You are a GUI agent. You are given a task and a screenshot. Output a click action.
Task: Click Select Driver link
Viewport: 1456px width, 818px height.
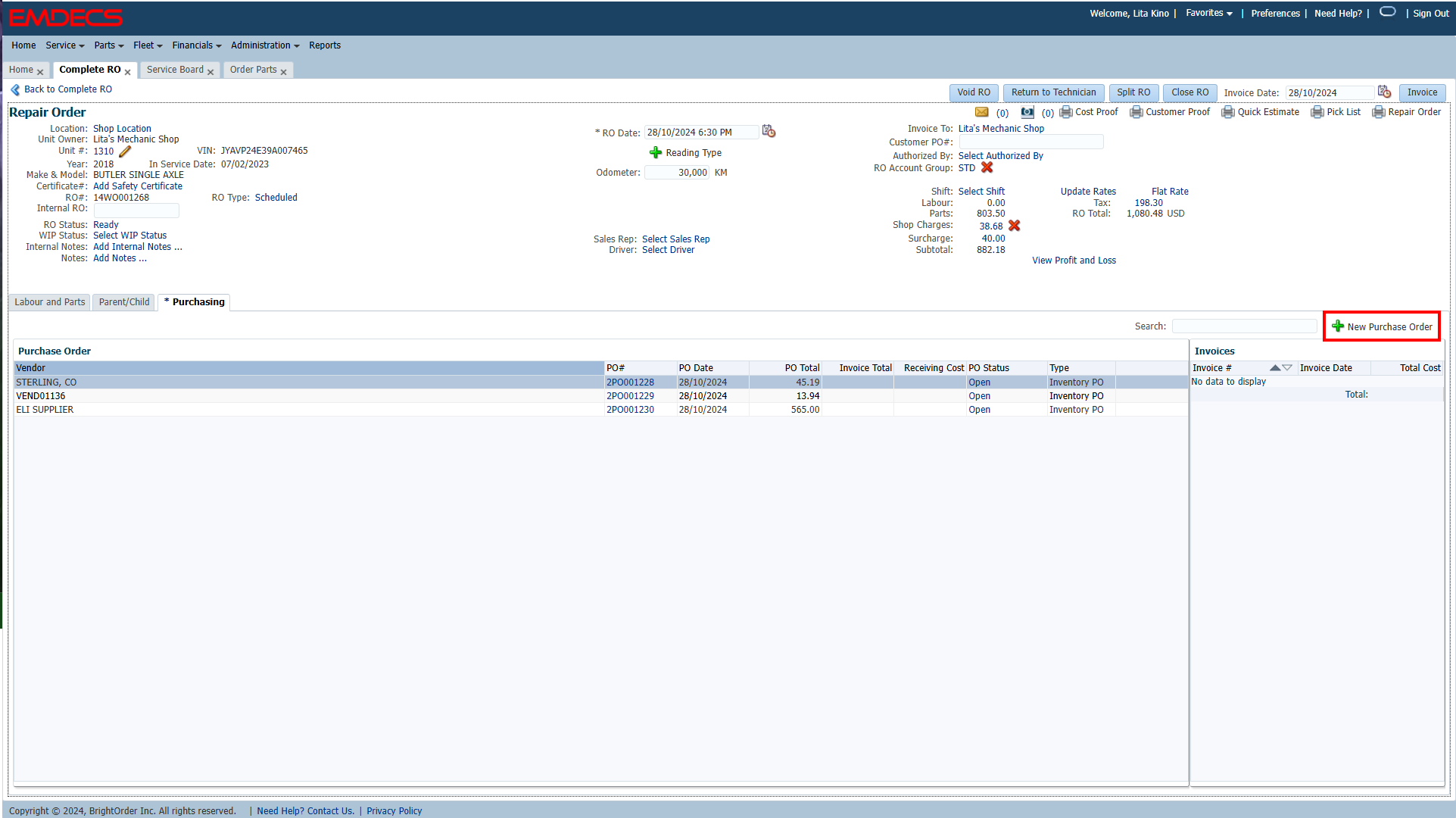668,250
